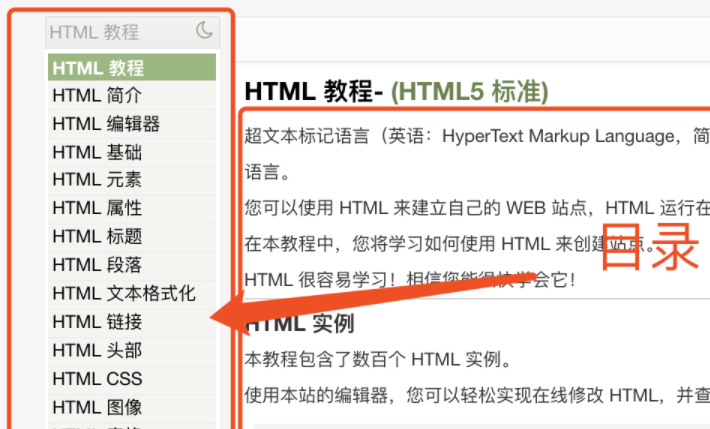This screenshot has width=710, height=429.
Task: Click the green (HTML5 标准) heading text
Action: pos(469,92)
